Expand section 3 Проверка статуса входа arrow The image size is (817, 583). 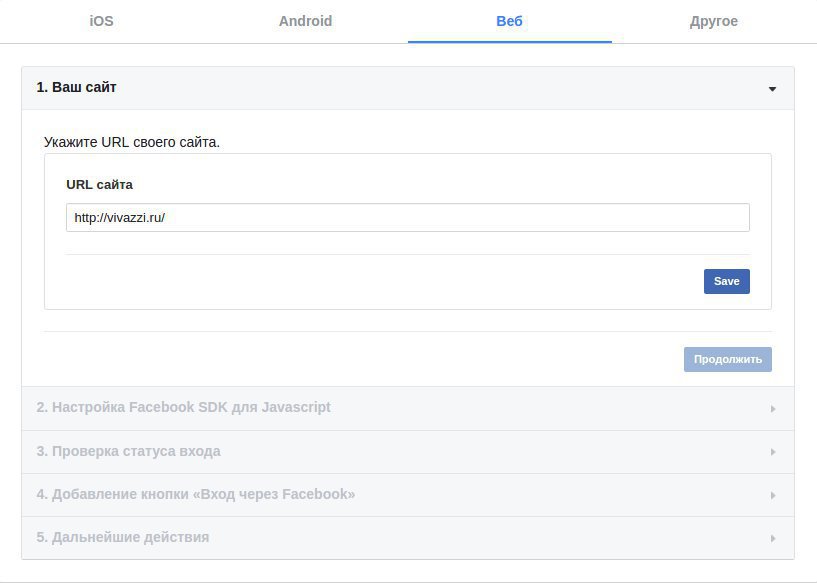tap(773, 452)
